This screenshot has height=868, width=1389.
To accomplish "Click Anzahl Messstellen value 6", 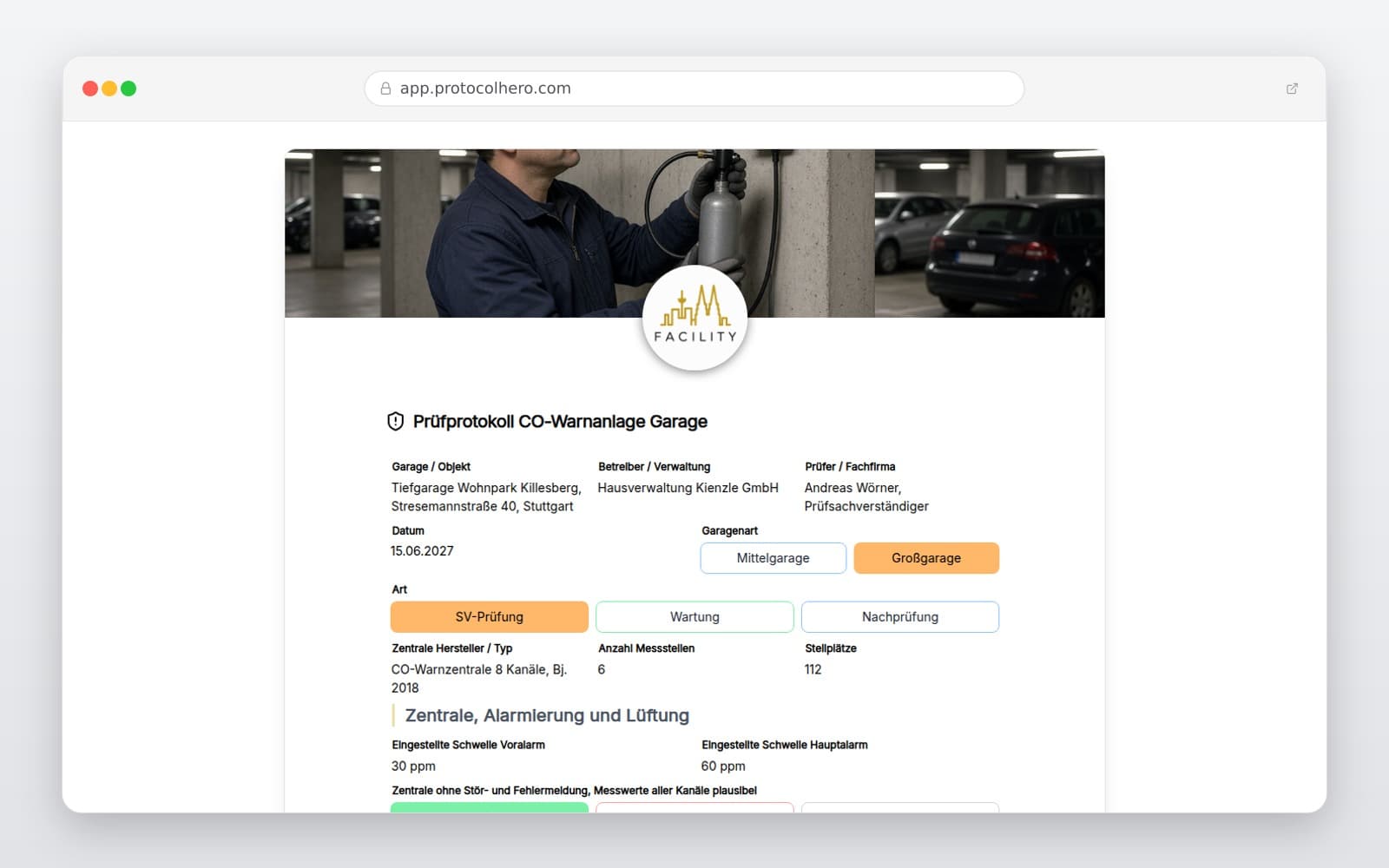I will (x=602, y=669).
